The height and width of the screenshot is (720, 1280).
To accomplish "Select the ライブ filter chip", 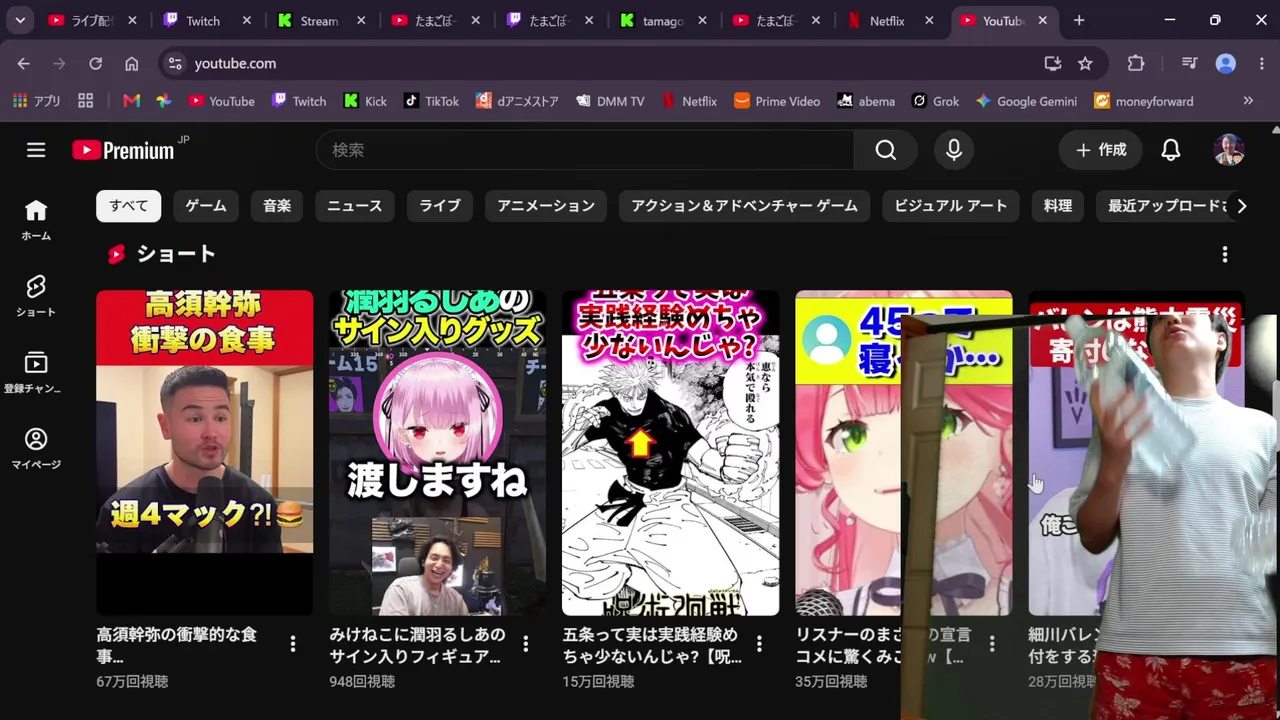I will 440,206.
